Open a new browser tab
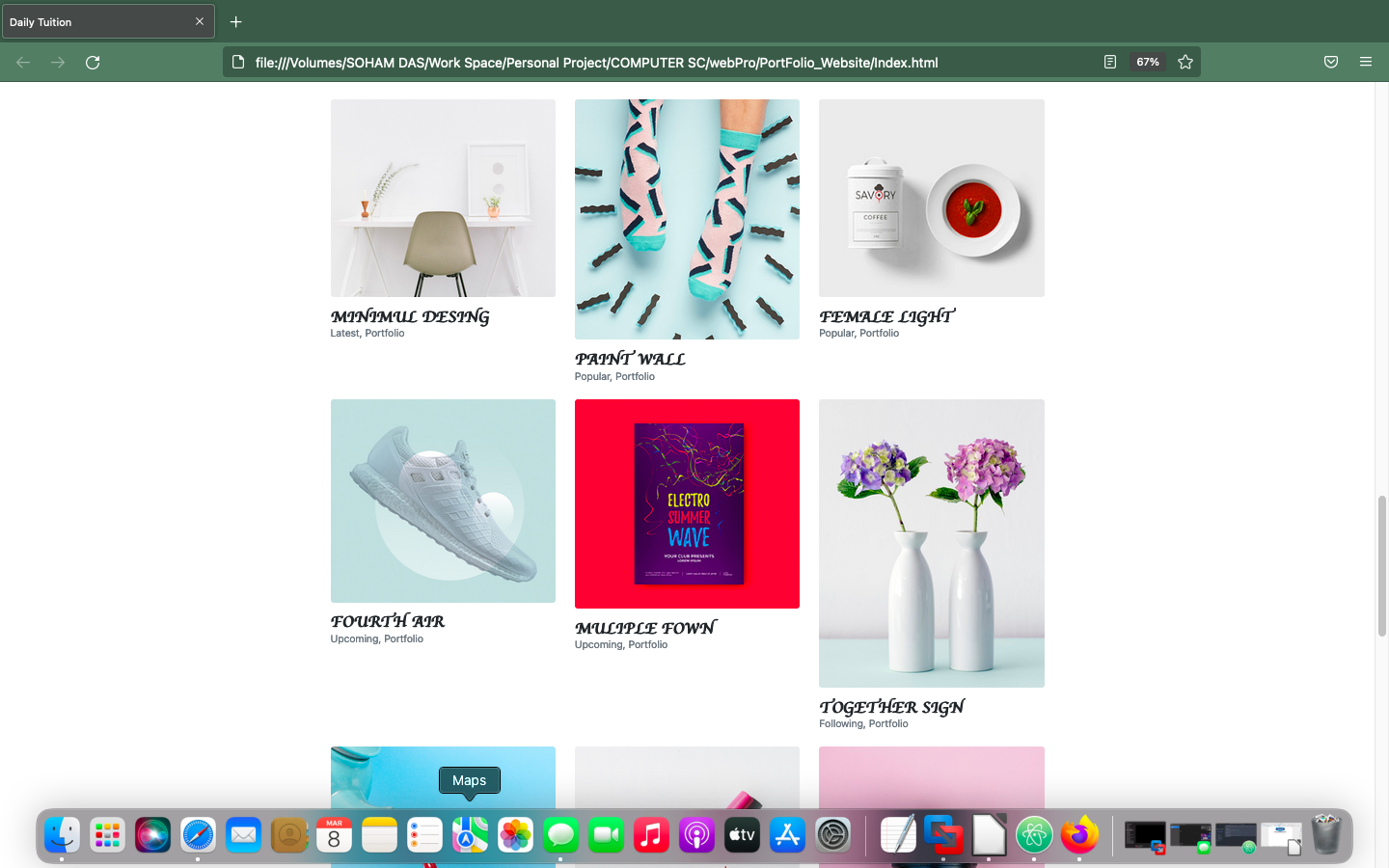1389x868 pixels. tap(235, 21)
